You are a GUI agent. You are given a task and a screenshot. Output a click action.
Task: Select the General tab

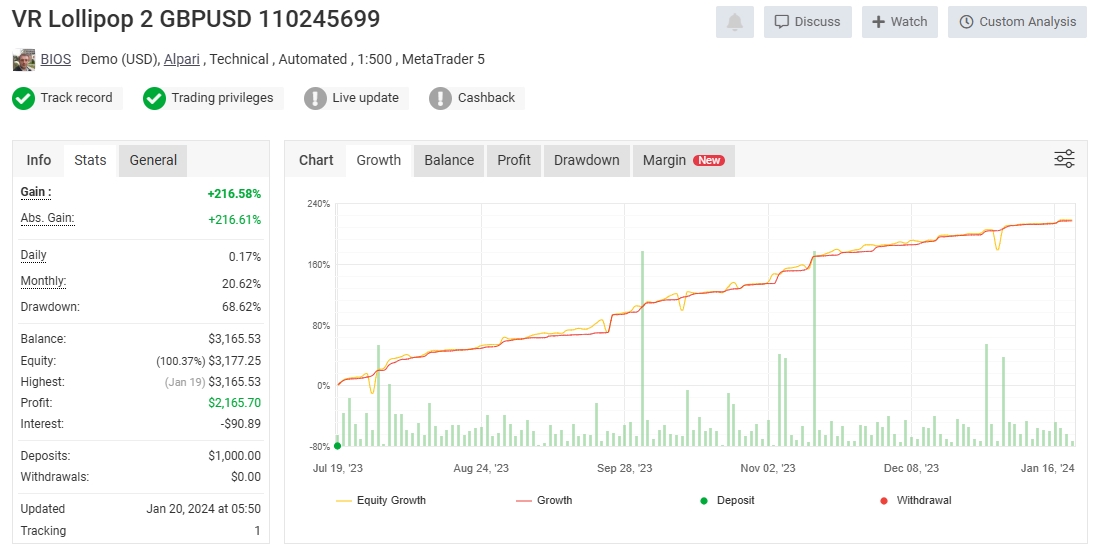(153, 160)
